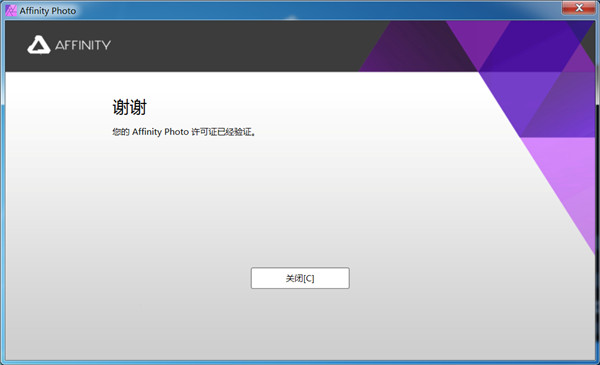Click the bright violet triangle near the top right
This screenshot has width=600, height=365.
478,38
